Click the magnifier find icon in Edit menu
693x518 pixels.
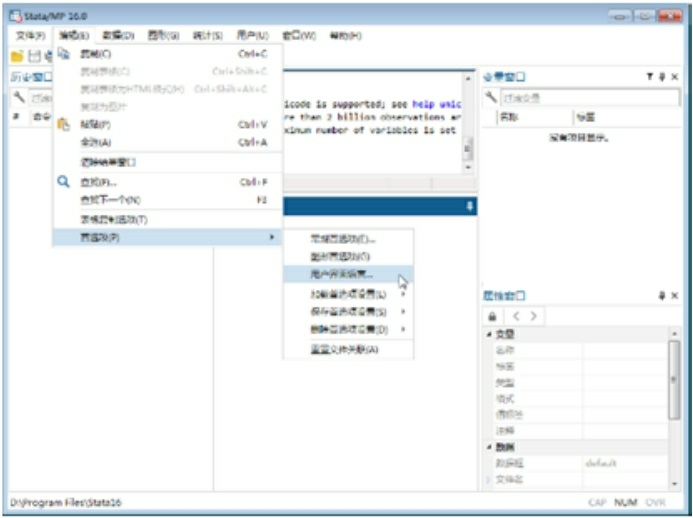pyautogui.click(x=64, y=182)
